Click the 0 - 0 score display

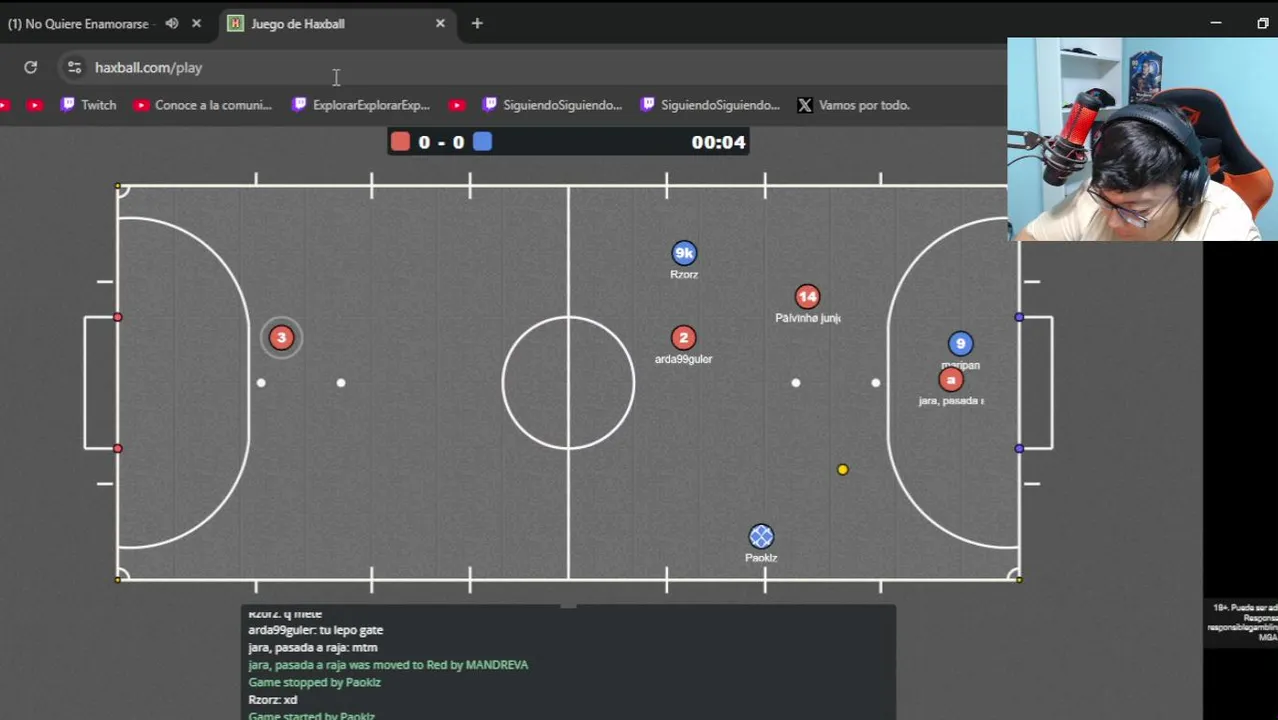tap(441, 142)
